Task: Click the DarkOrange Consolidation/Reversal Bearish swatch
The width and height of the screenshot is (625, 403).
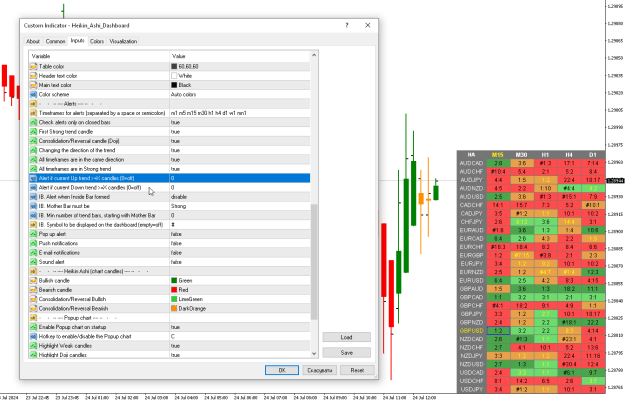Action: coord(174,309)
